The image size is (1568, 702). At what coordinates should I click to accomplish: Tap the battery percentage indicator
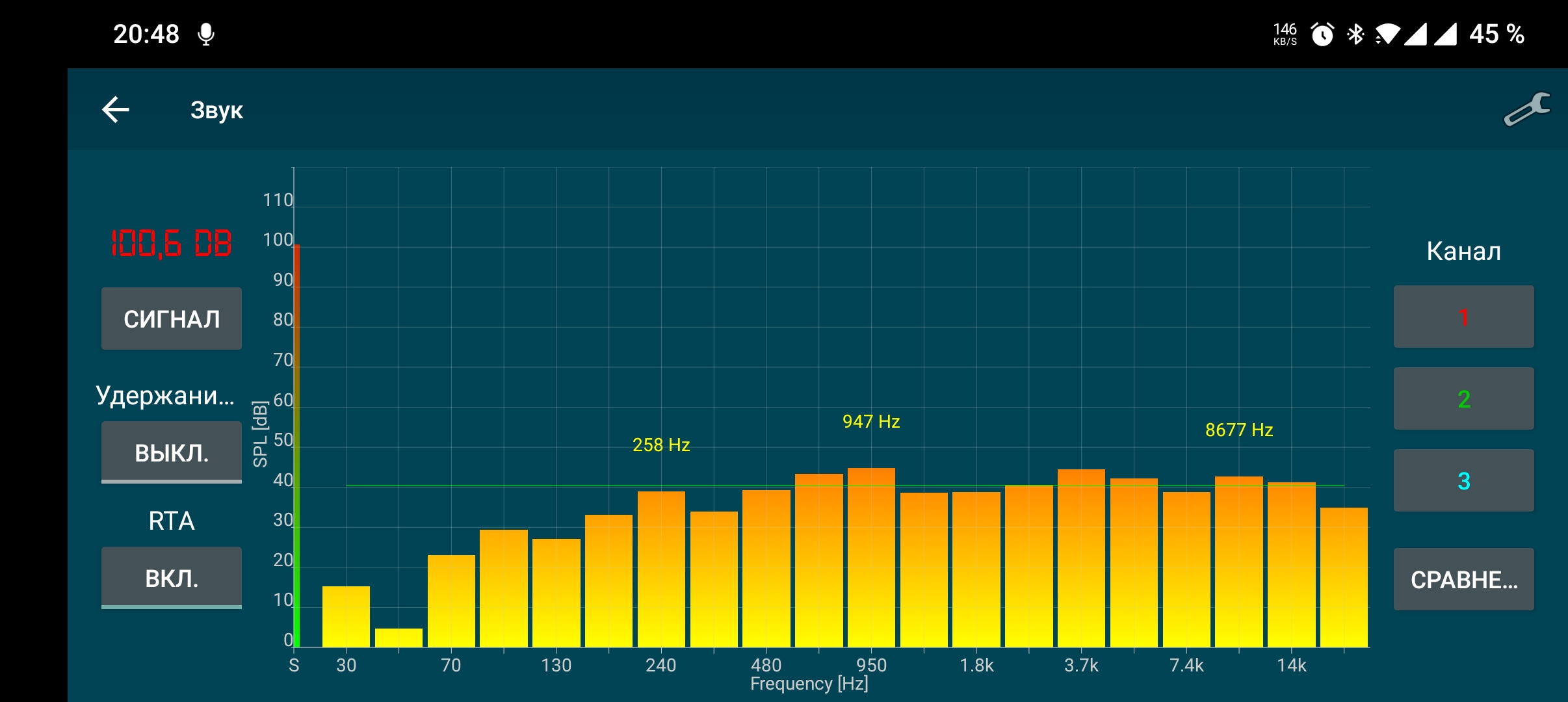pos(1496,34)
